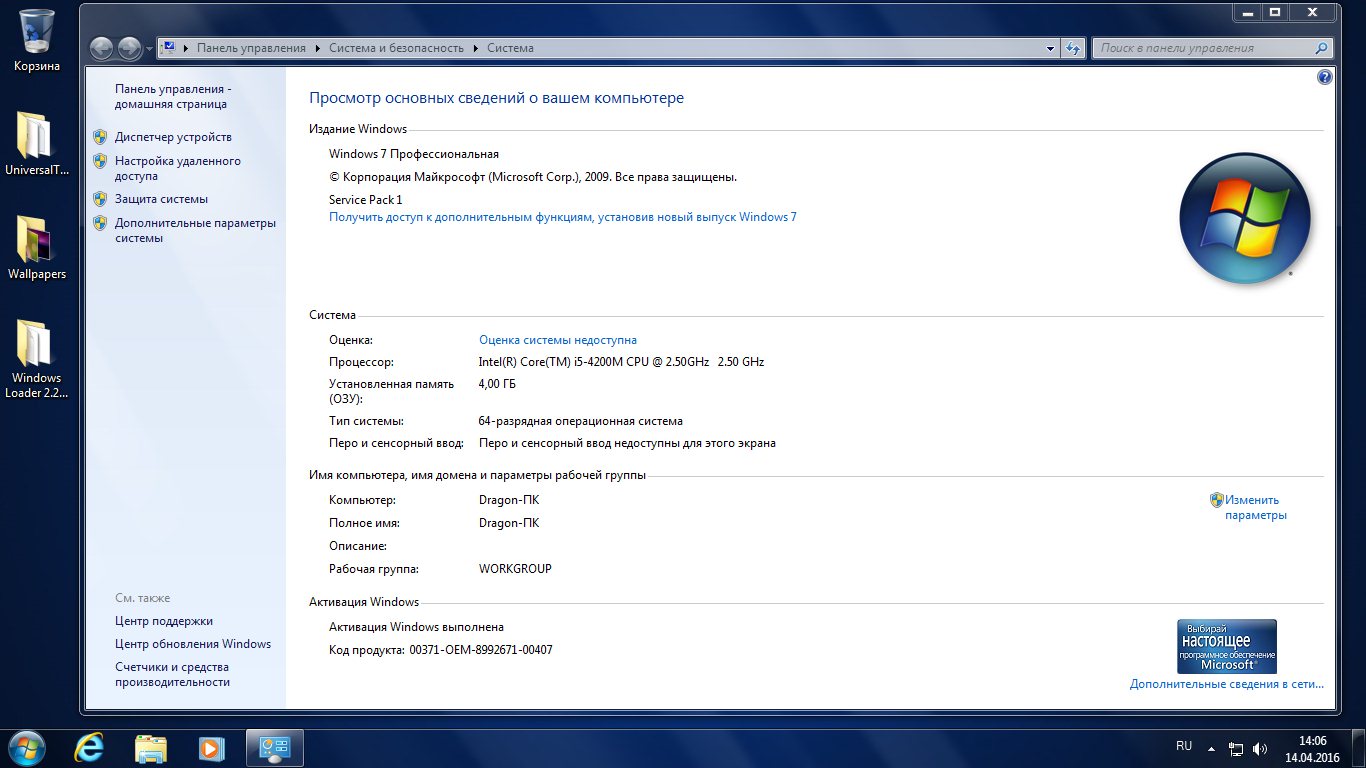Image resolution: width=1366 pixels, height=768 pixels.
Task: Click the Система breadcrumb item
Action: (x=510, y=48)
